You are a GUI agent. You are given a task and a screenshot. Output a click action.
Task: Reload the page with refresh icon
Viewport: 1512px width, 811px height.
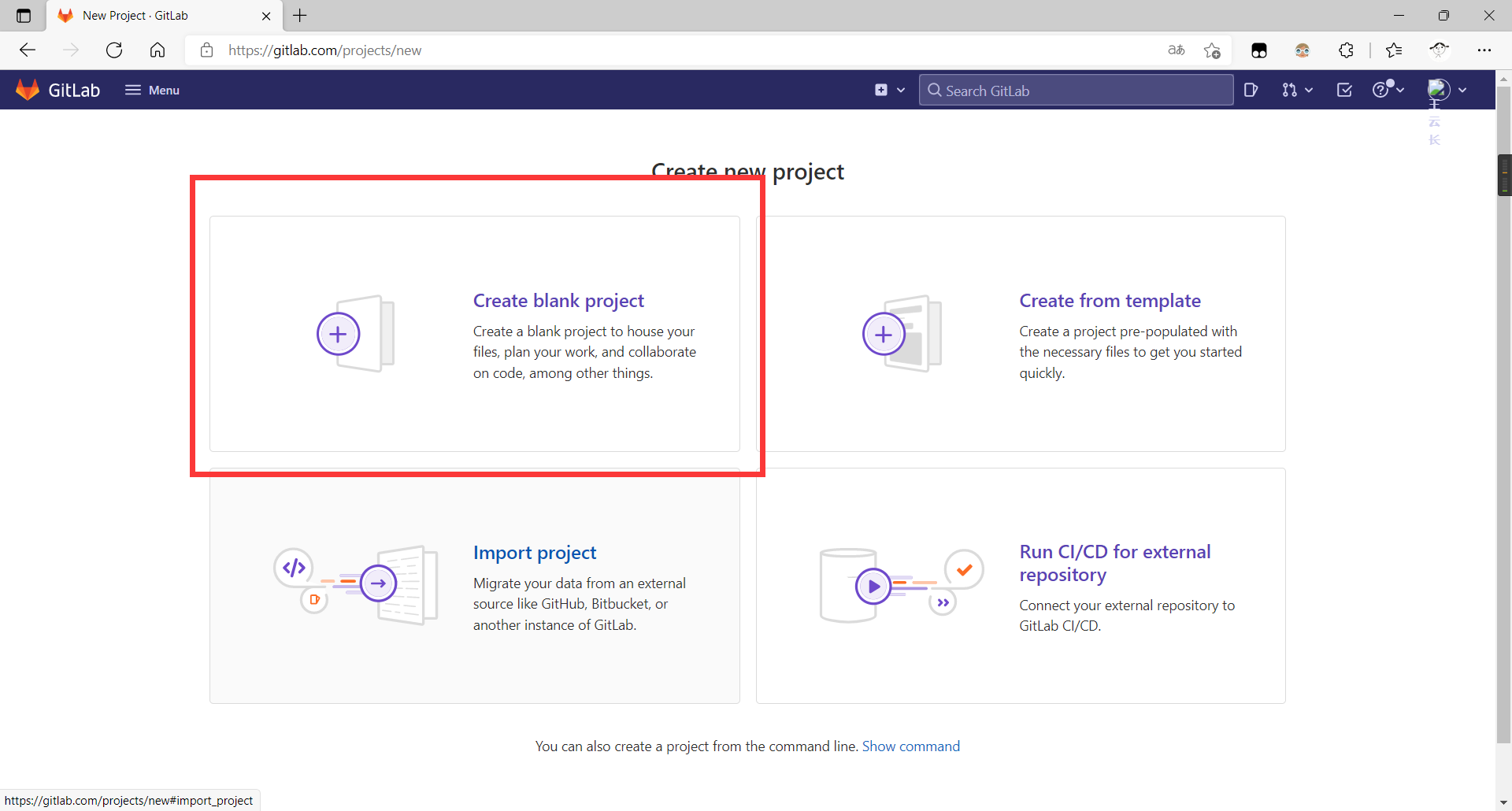point(114,50)
